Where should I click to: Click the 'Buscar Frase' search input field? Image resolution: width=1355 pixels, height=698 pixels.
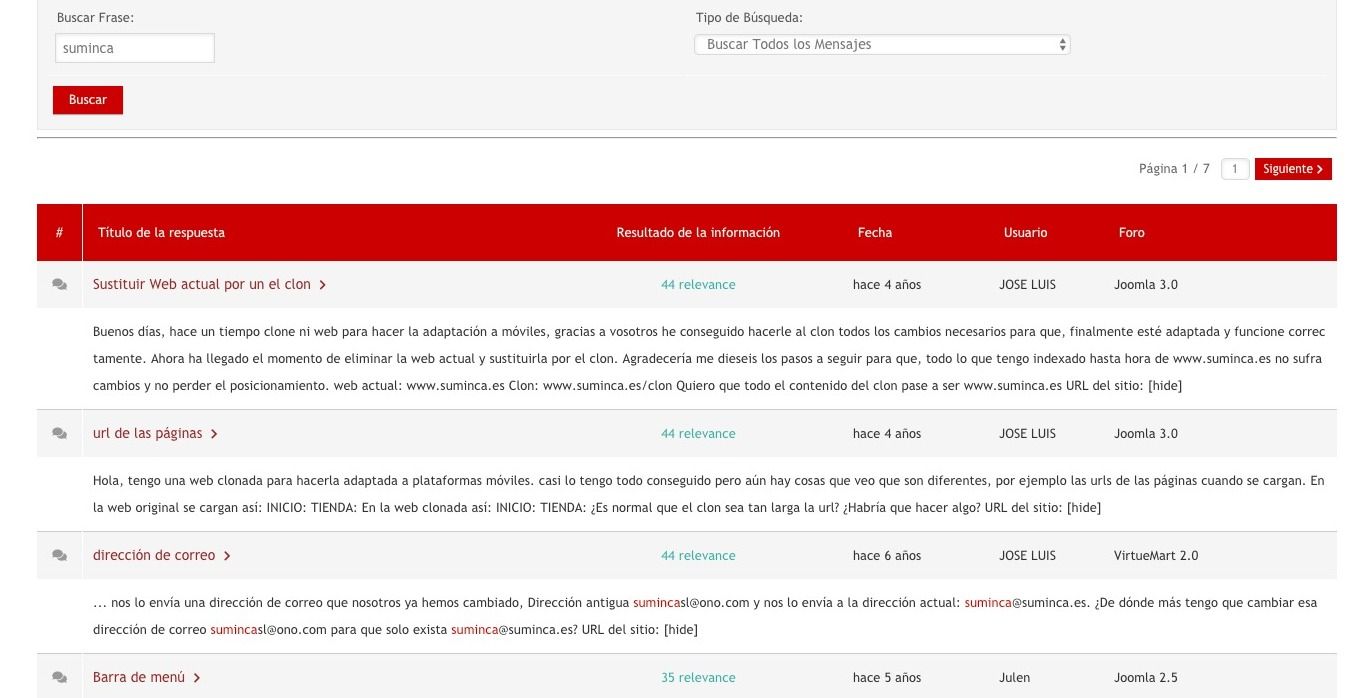coord(134,48)
